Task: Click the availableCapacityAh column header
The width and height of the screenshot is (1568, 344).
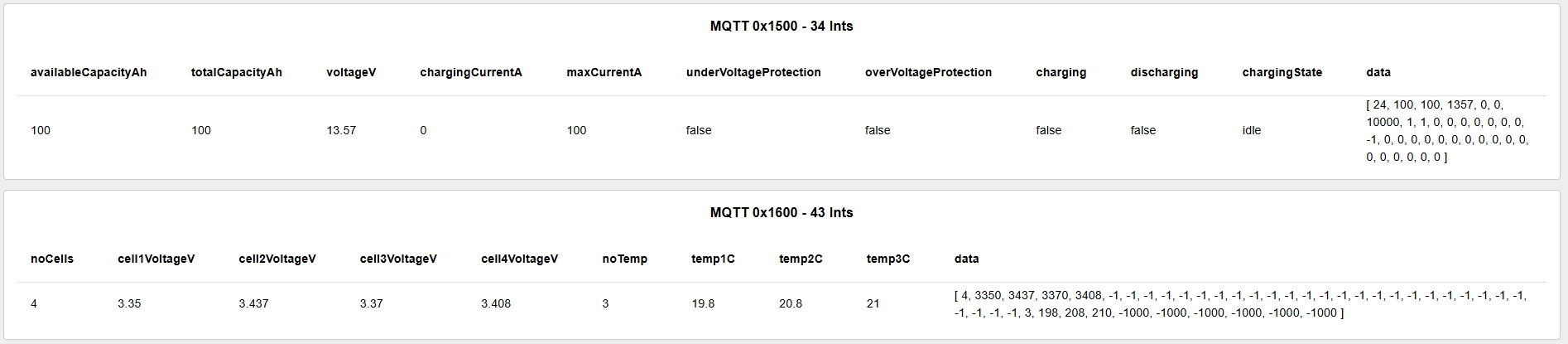Action: click(89, 72)
